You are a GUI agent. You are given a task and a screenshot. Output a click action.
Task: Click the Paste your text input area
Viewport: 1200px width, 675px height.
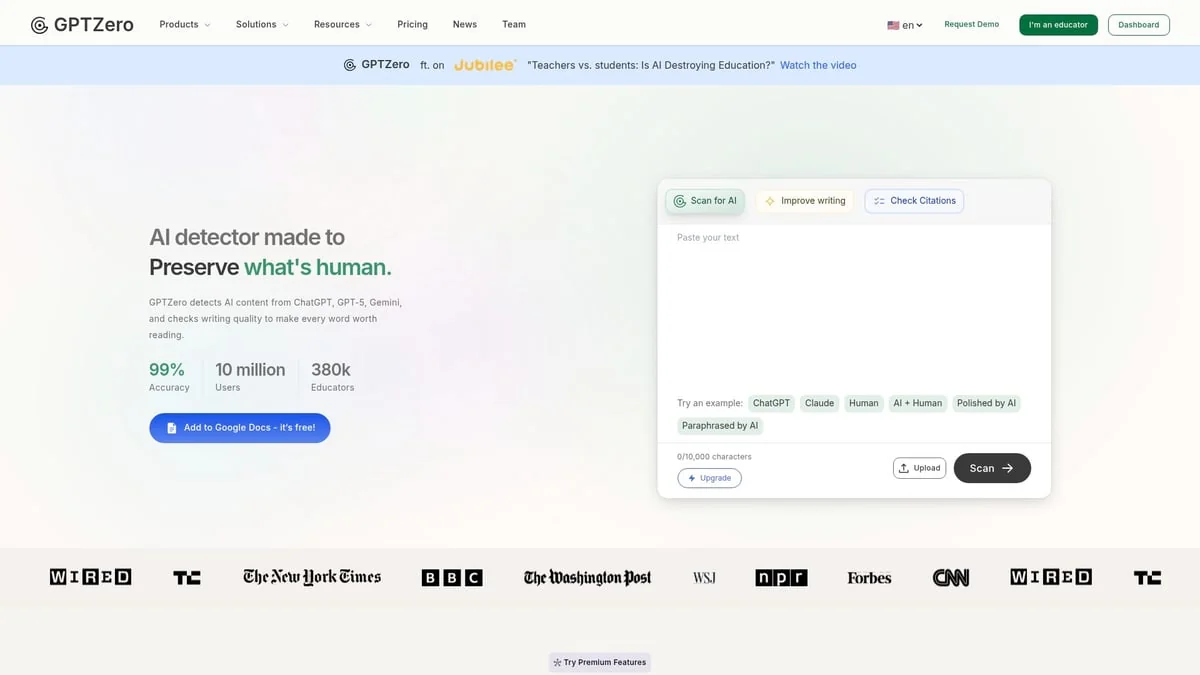(x=855, y=300)
